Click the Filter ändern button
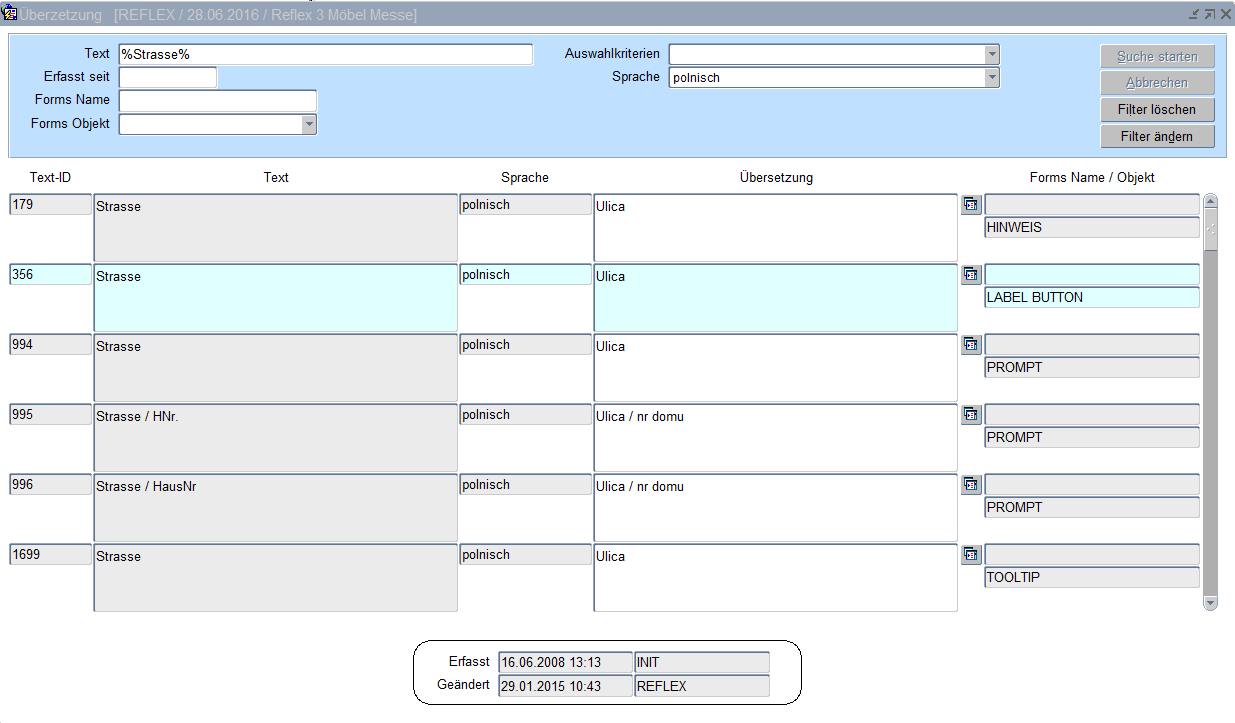1235x723 pixels. 1157,136
